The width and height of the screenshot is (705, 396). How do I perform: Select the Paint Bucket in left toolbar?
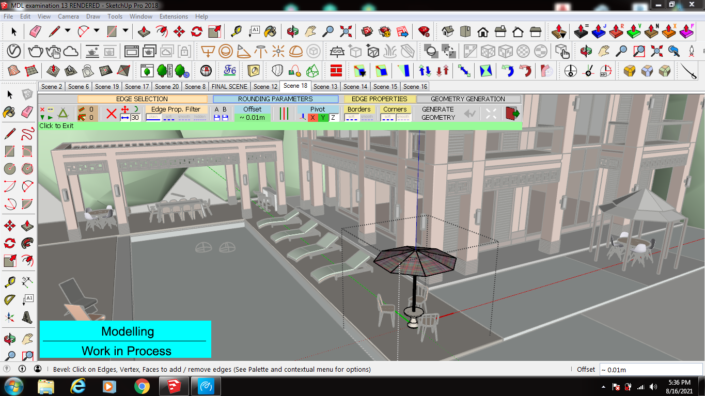pyautogui.click(x=9, y=112)
